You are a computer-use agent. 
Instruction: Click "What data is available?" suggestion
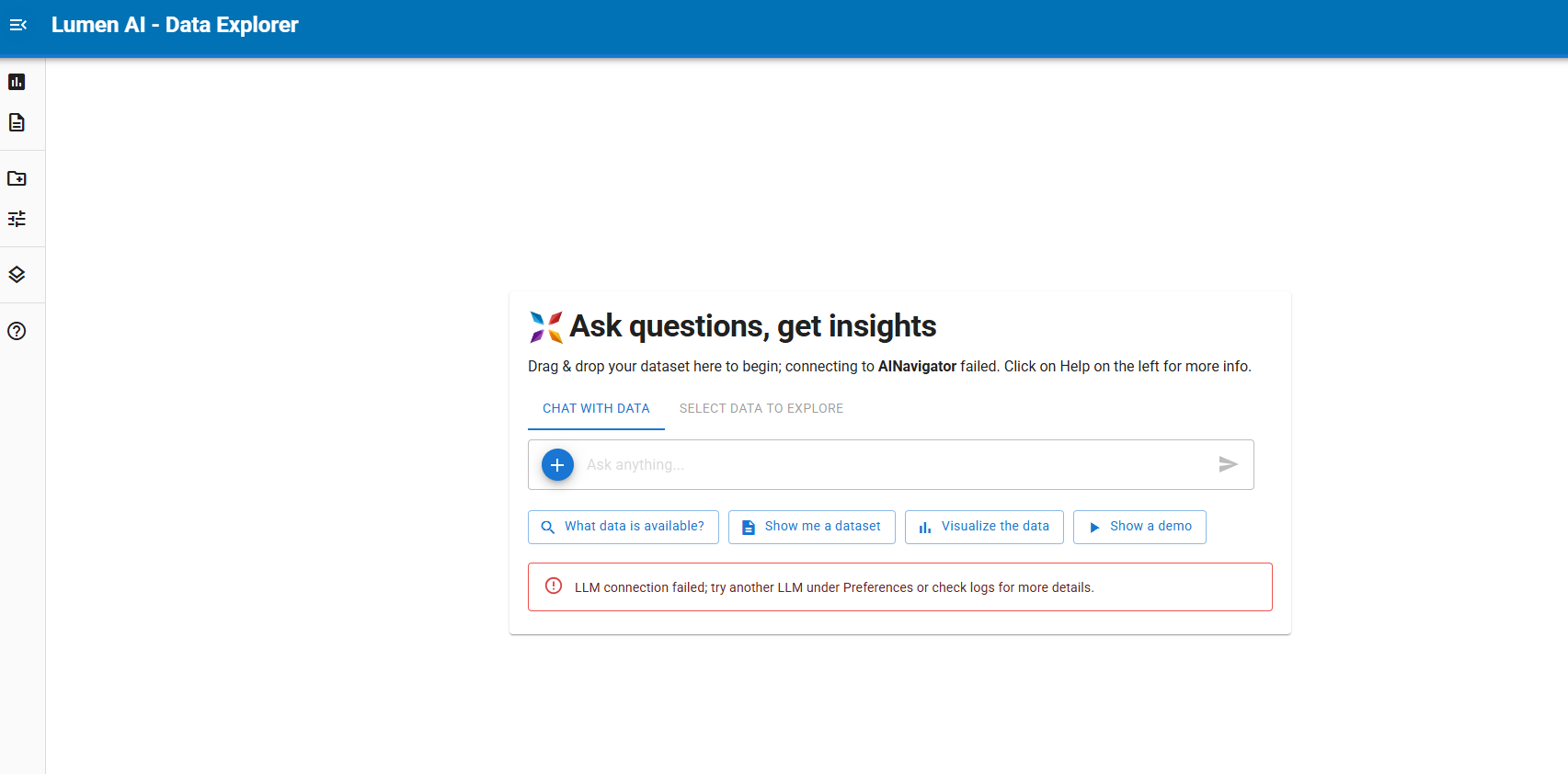click(624, 527)
